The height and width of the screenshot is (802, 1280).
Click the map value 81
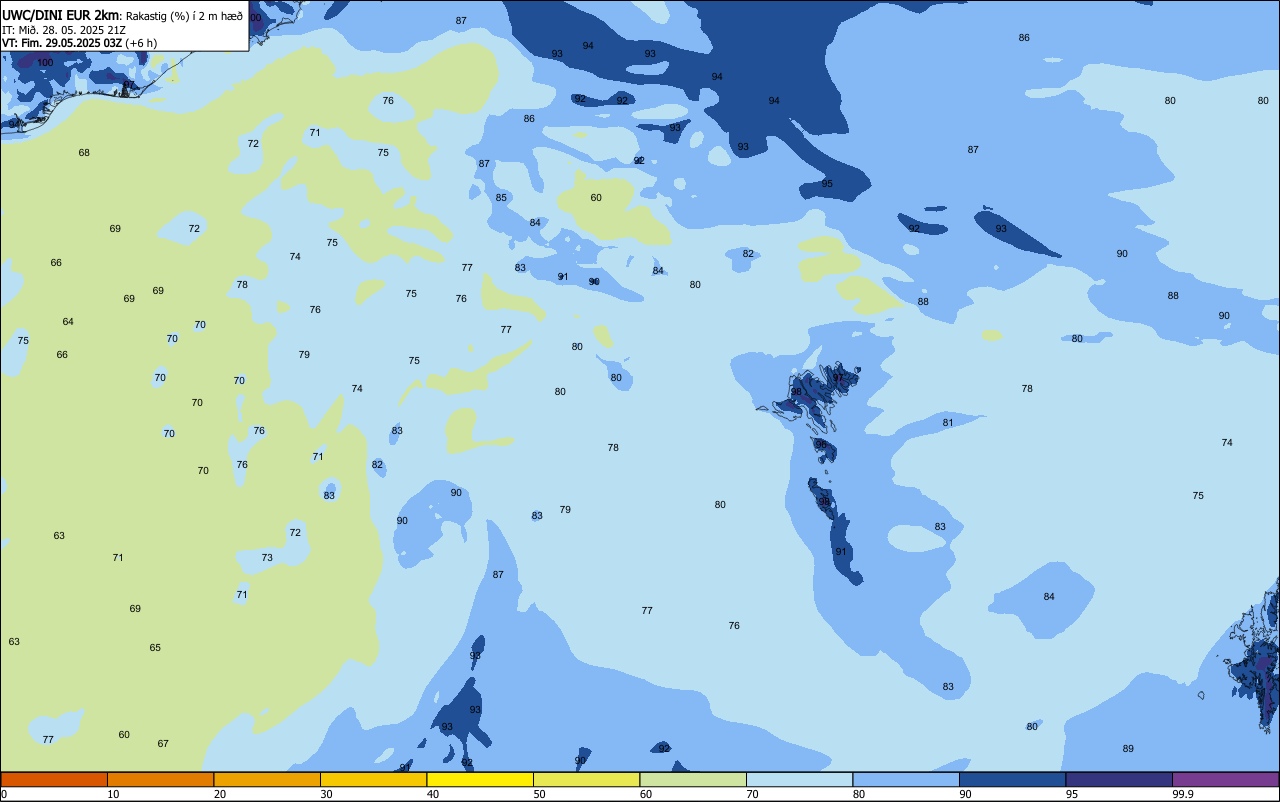click(x=948, y=422)
